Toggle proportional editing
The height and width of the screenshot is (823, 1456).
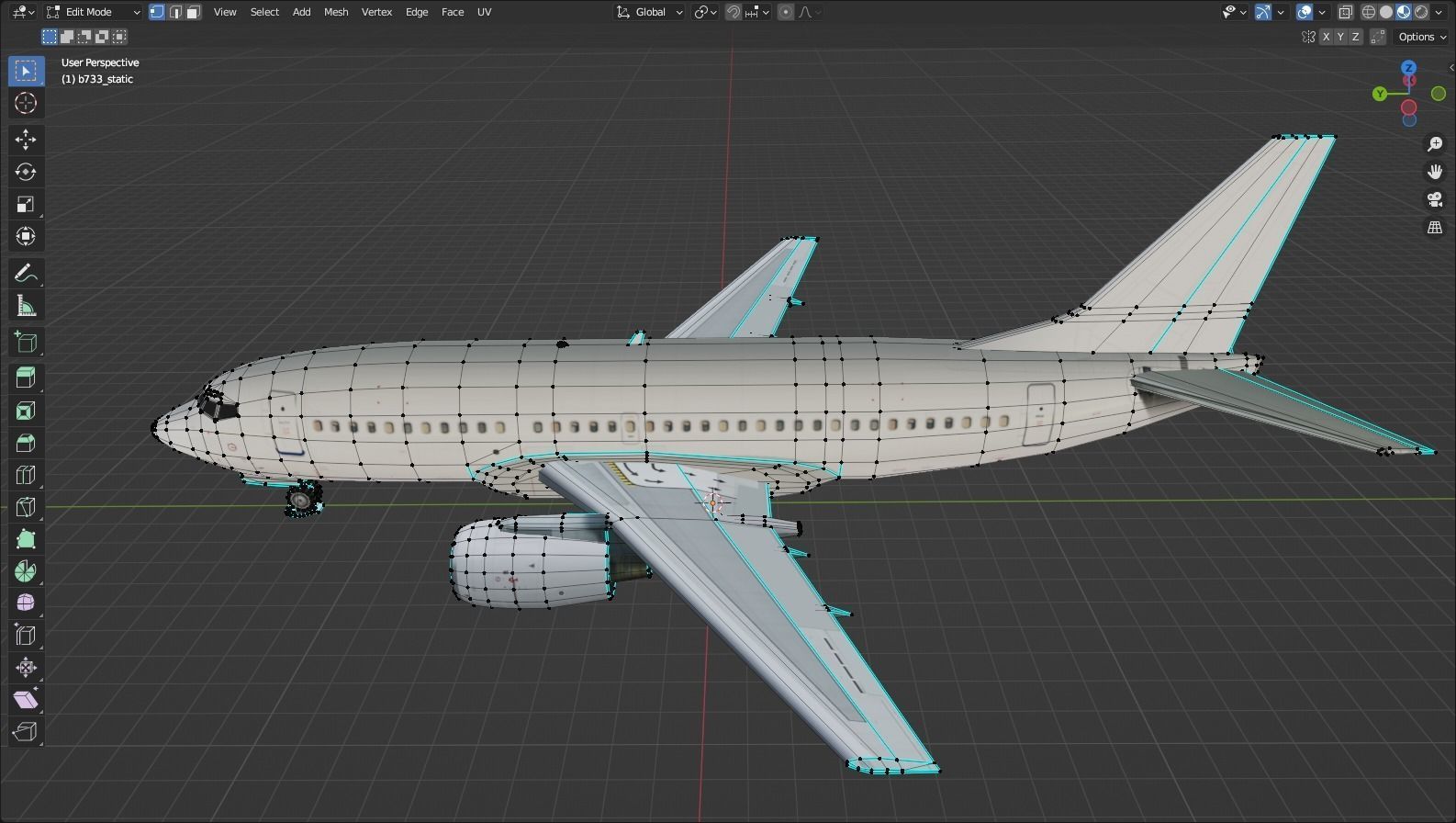785,12
